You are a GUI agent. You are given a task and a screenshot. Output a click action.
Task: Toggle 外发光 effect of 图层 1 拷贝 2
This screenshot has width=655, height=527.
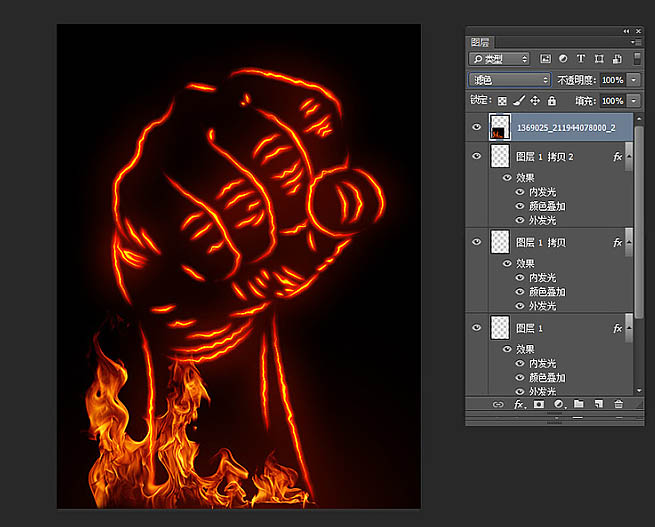point(520,220)
